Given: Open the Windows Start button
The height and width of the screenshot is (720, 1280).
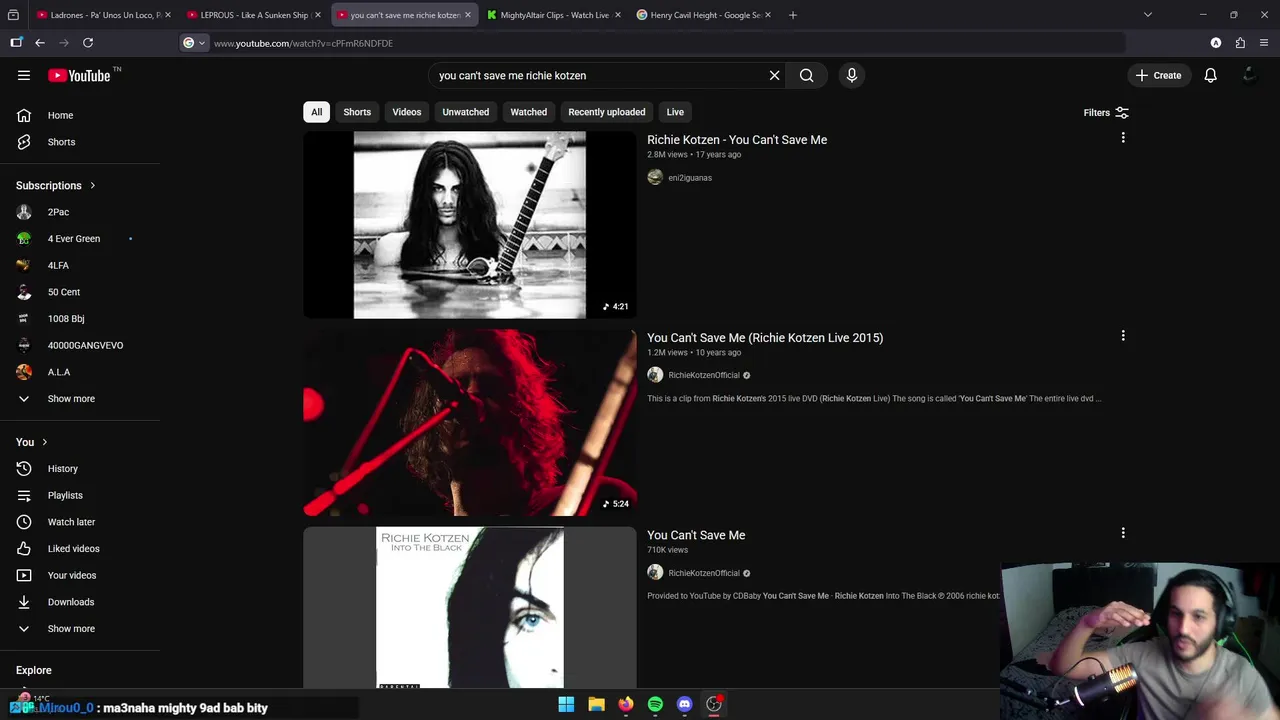Looking at the screenshot, I should pos(566,704).
